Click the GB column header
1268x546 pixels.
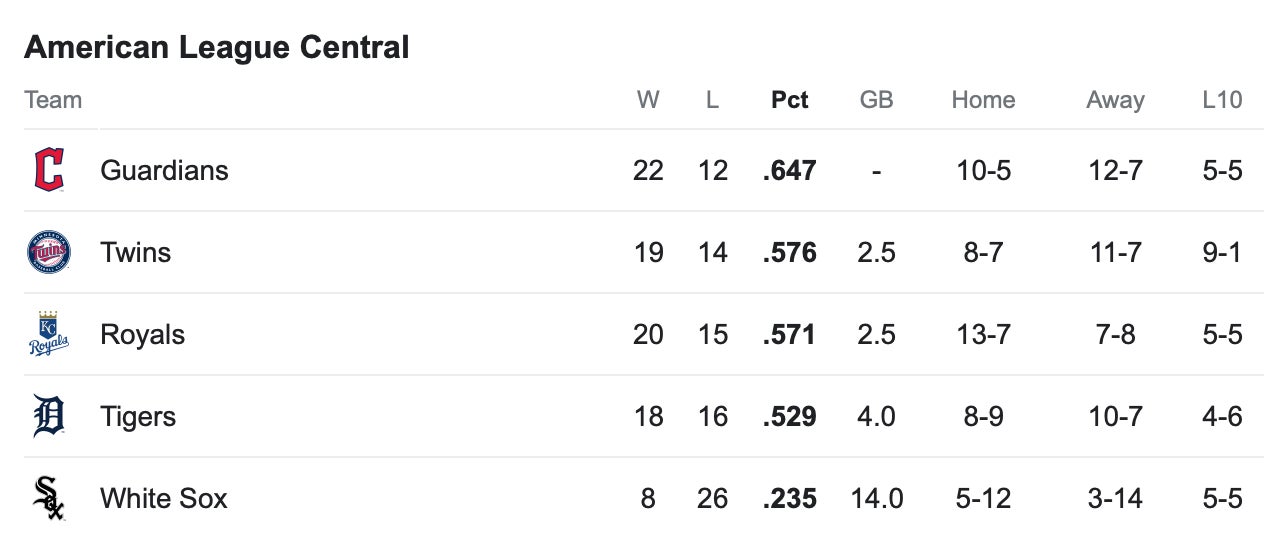(x=876, y=100)
